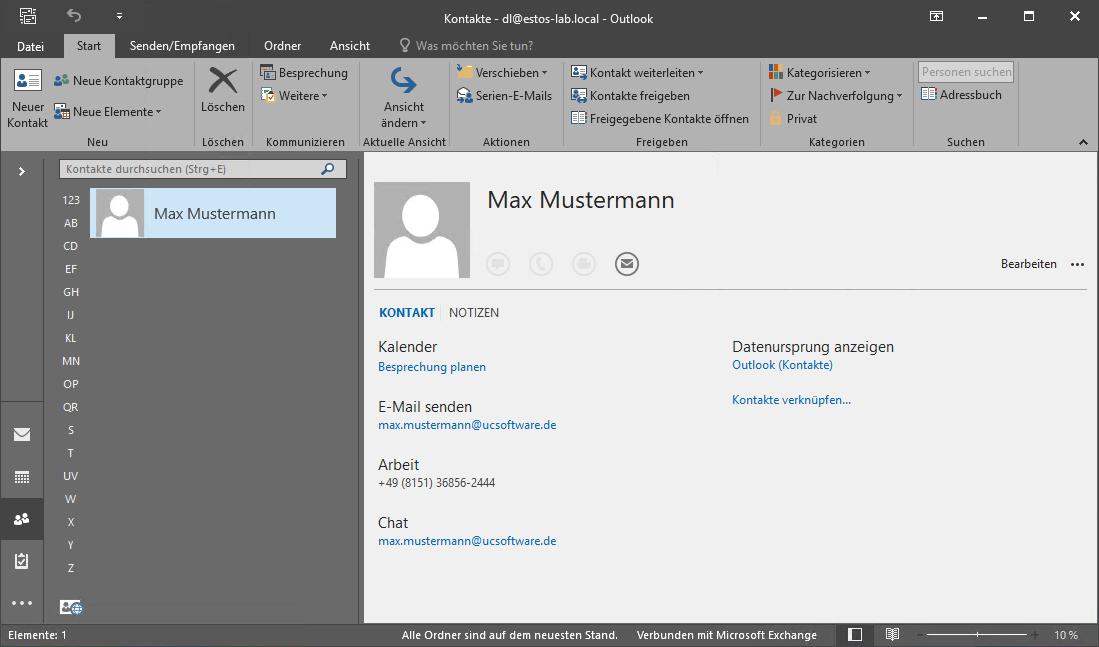Image resolution: width=1099 pixels, height=647 pixels.
Task: Switch to the NOTIZEN tab
Action: click(x=473, y=313)
